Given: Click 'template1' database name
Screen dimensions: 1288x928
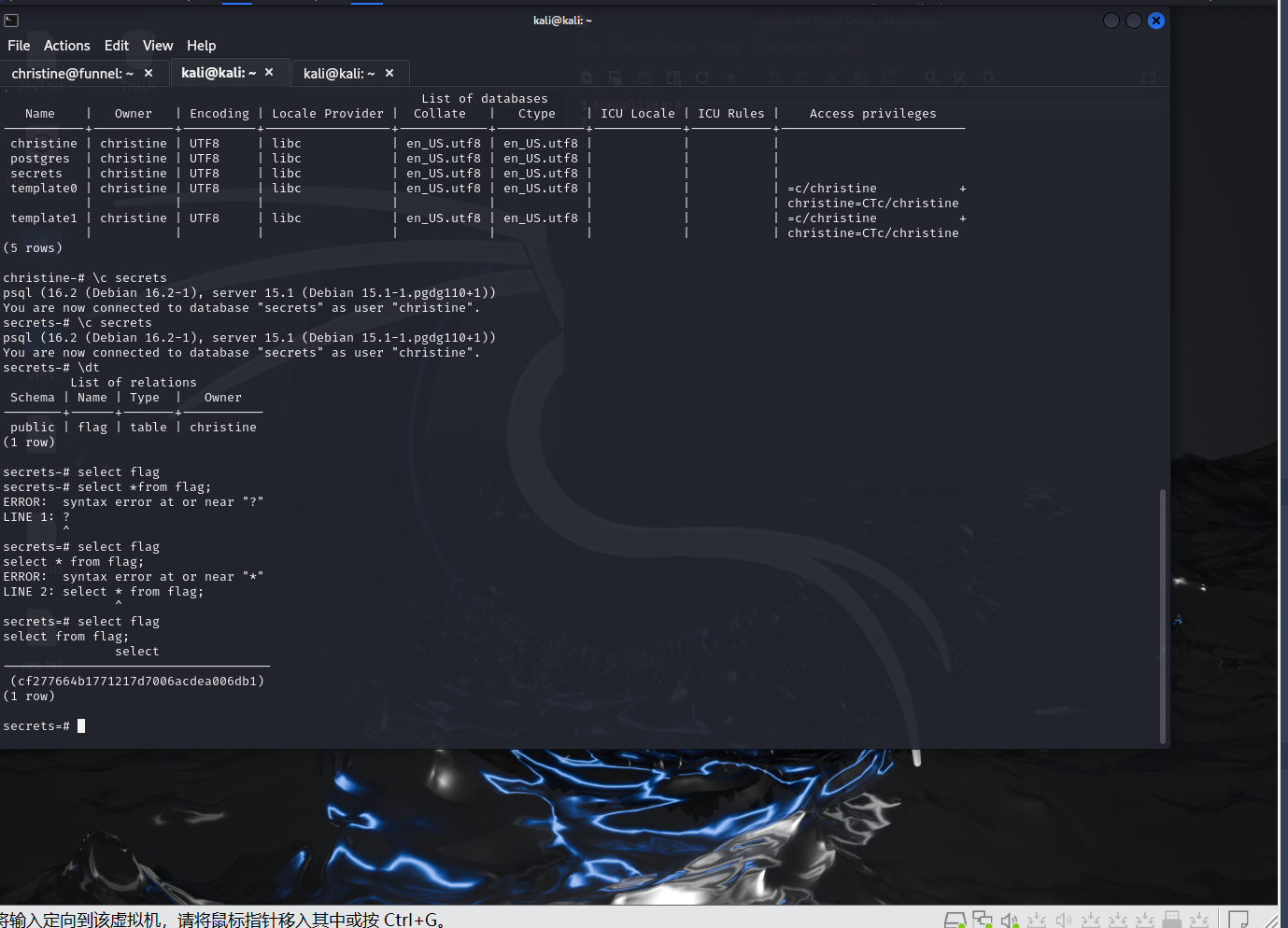Looking at the screenshot, I should click(x=44, y=218).
